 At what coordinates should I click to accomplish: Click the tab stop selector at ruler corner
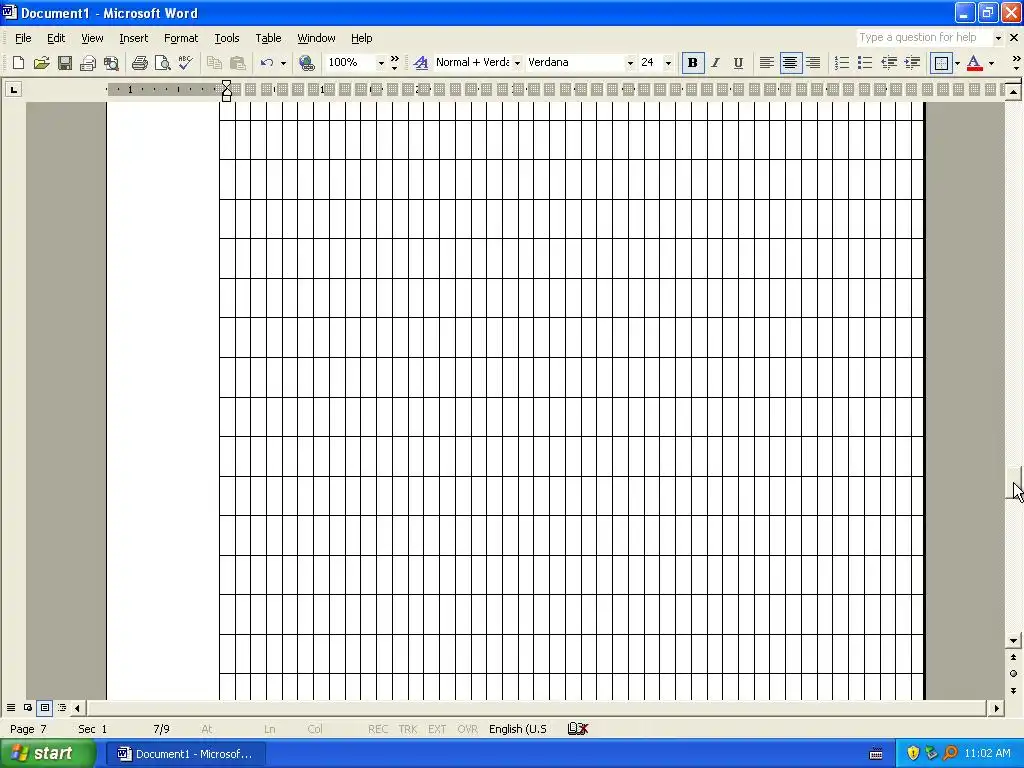(x=14, y=89)
